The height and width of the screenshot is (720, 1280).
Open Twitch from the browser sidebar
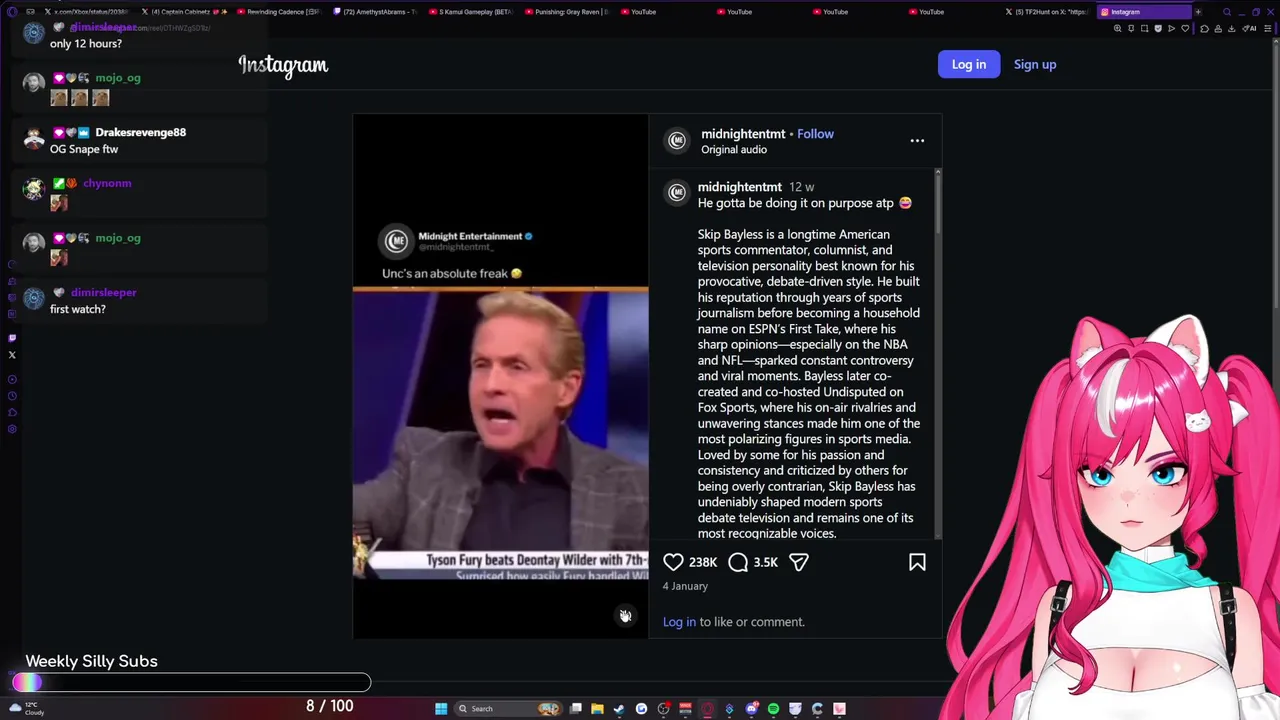pos(12,338)
